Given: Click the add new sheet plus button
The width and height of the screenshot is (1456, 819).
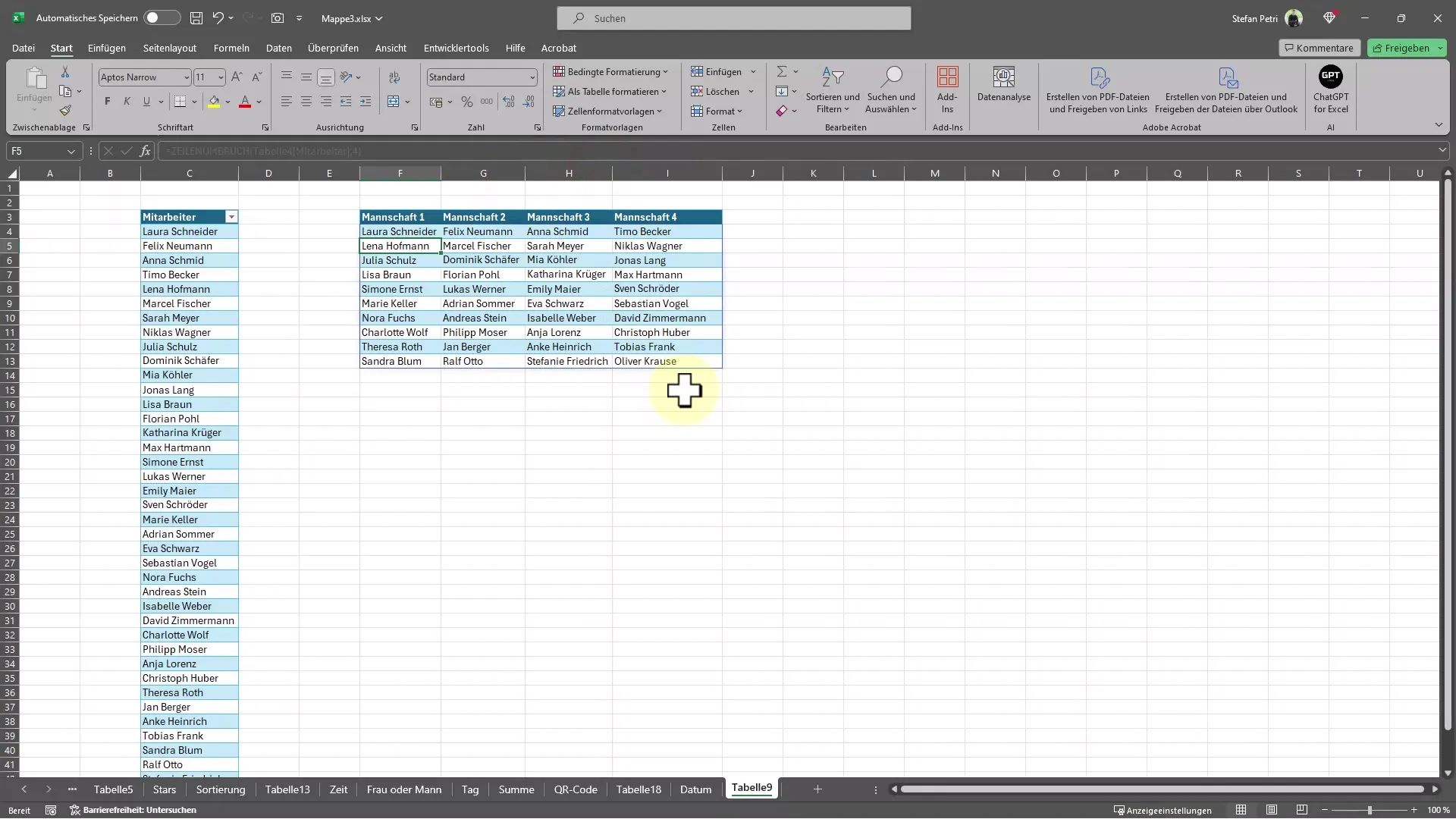Looking at the screenshot, I should (817, 789).
